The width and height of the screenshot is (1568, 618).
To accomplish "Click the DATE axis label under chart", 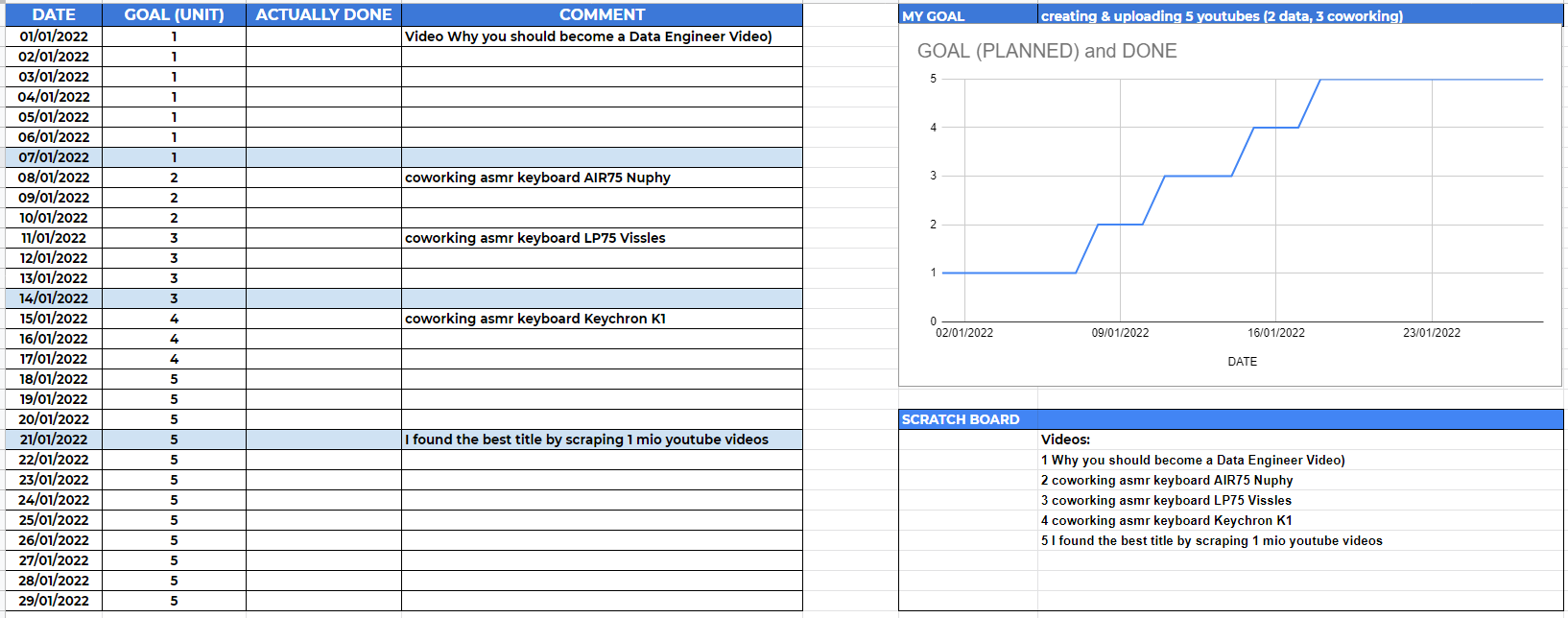I will coord(1242,362).
